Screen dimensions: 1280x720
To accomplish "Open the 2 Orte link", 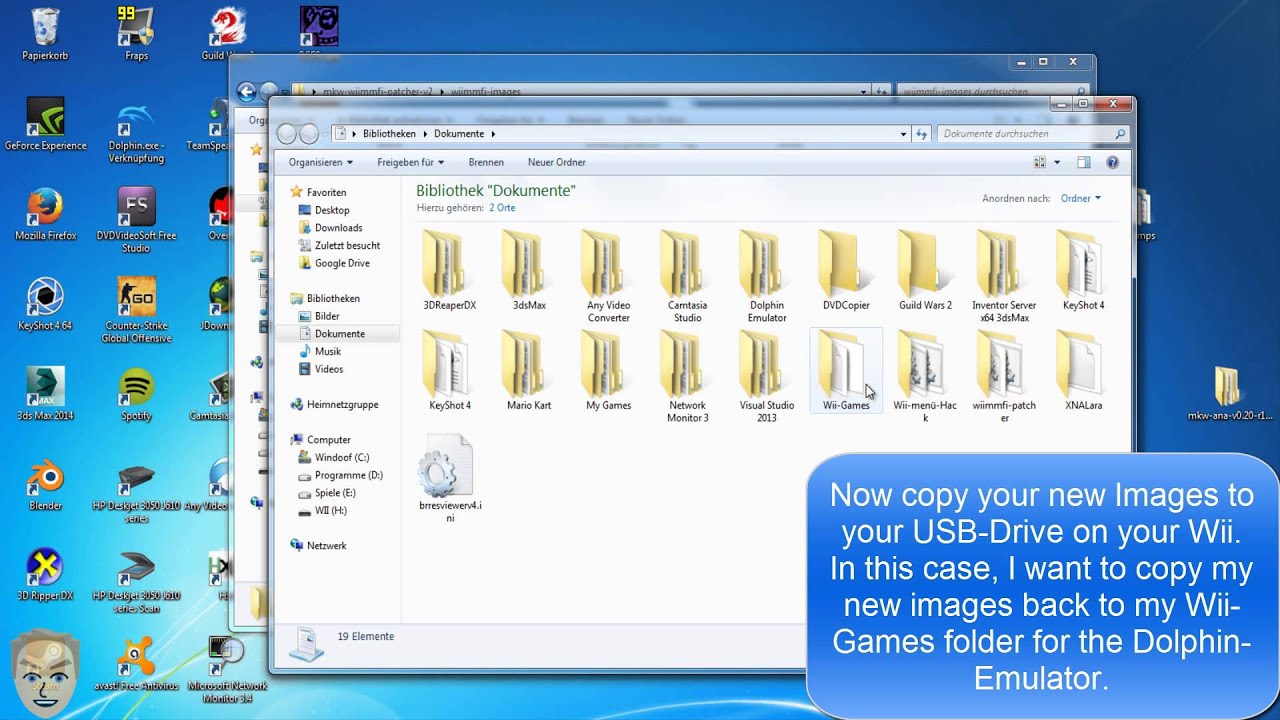I will point(502,208).
